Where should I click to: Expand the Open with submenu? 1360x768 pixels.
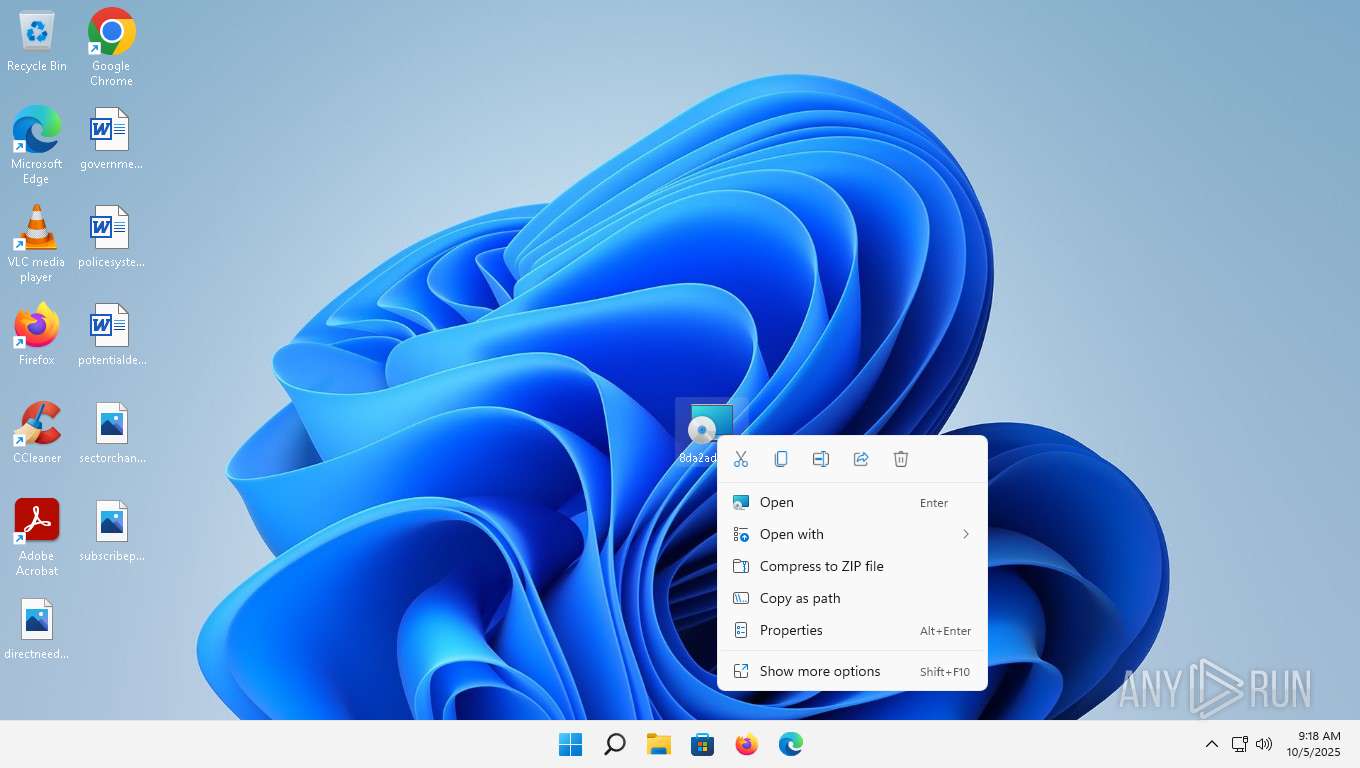(x=852, y=535)
